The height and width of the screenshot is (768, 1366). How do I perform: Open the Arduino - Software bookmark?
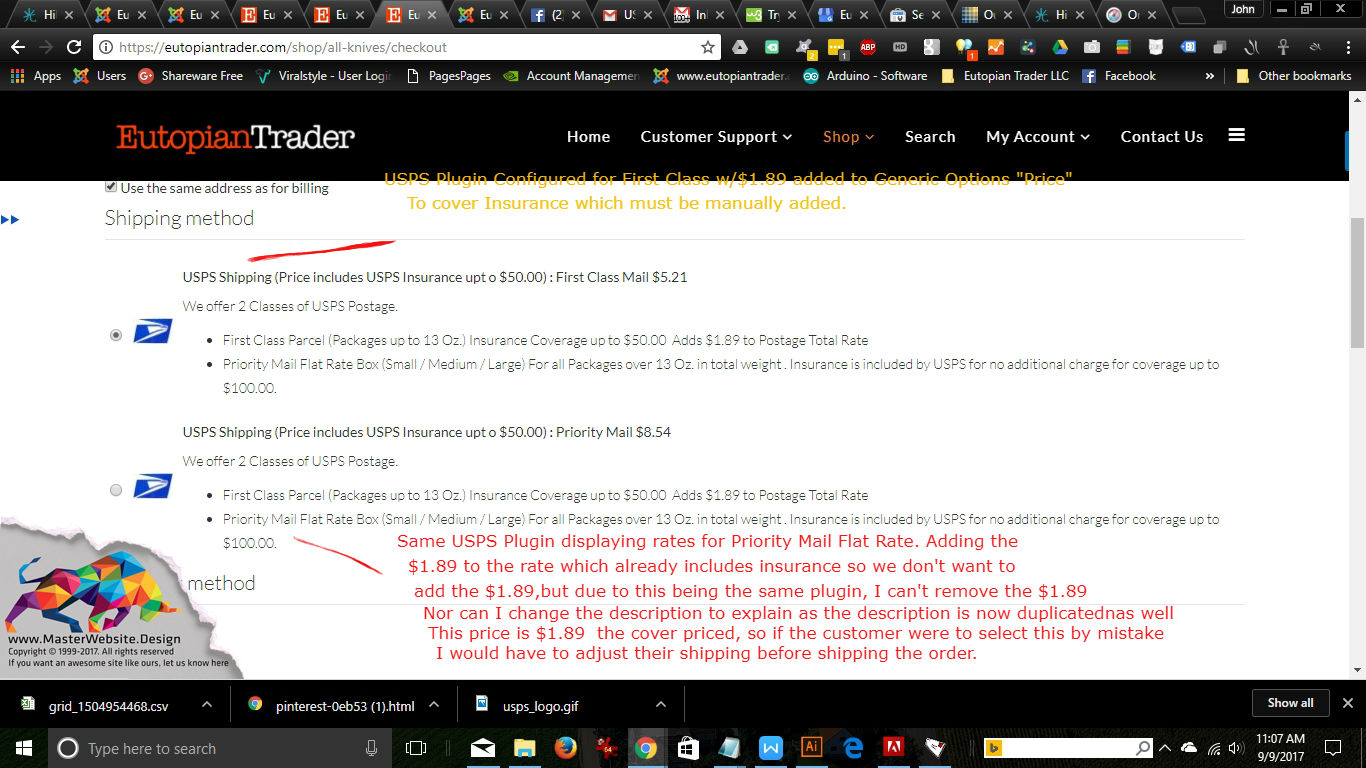pyautogui.click(x=865, y=76)
